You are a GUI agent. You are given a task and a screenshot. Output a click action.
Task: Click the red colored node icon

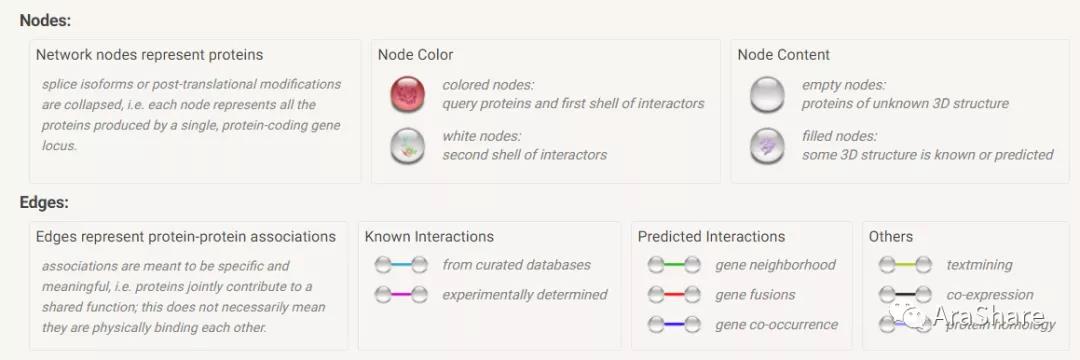click(408, 94)
